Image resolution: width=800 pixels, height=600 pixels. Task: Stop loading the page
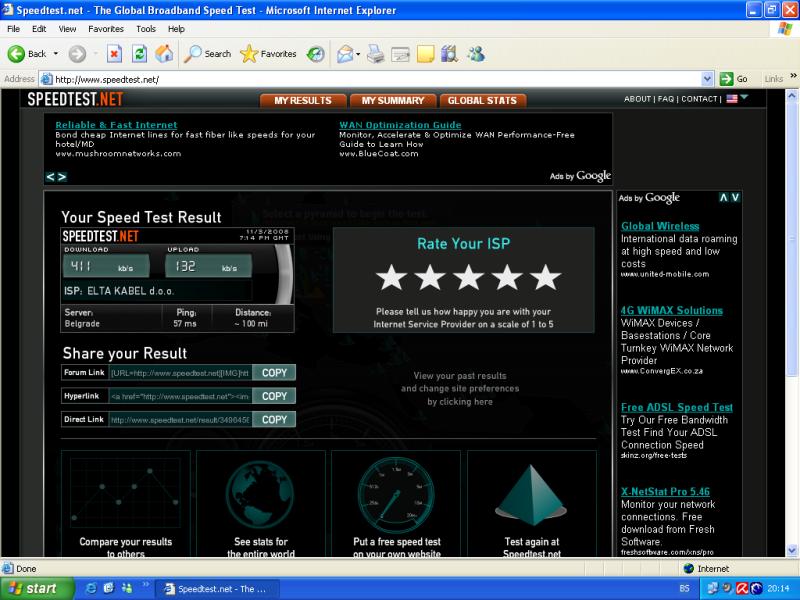click(x=114, y=54)
